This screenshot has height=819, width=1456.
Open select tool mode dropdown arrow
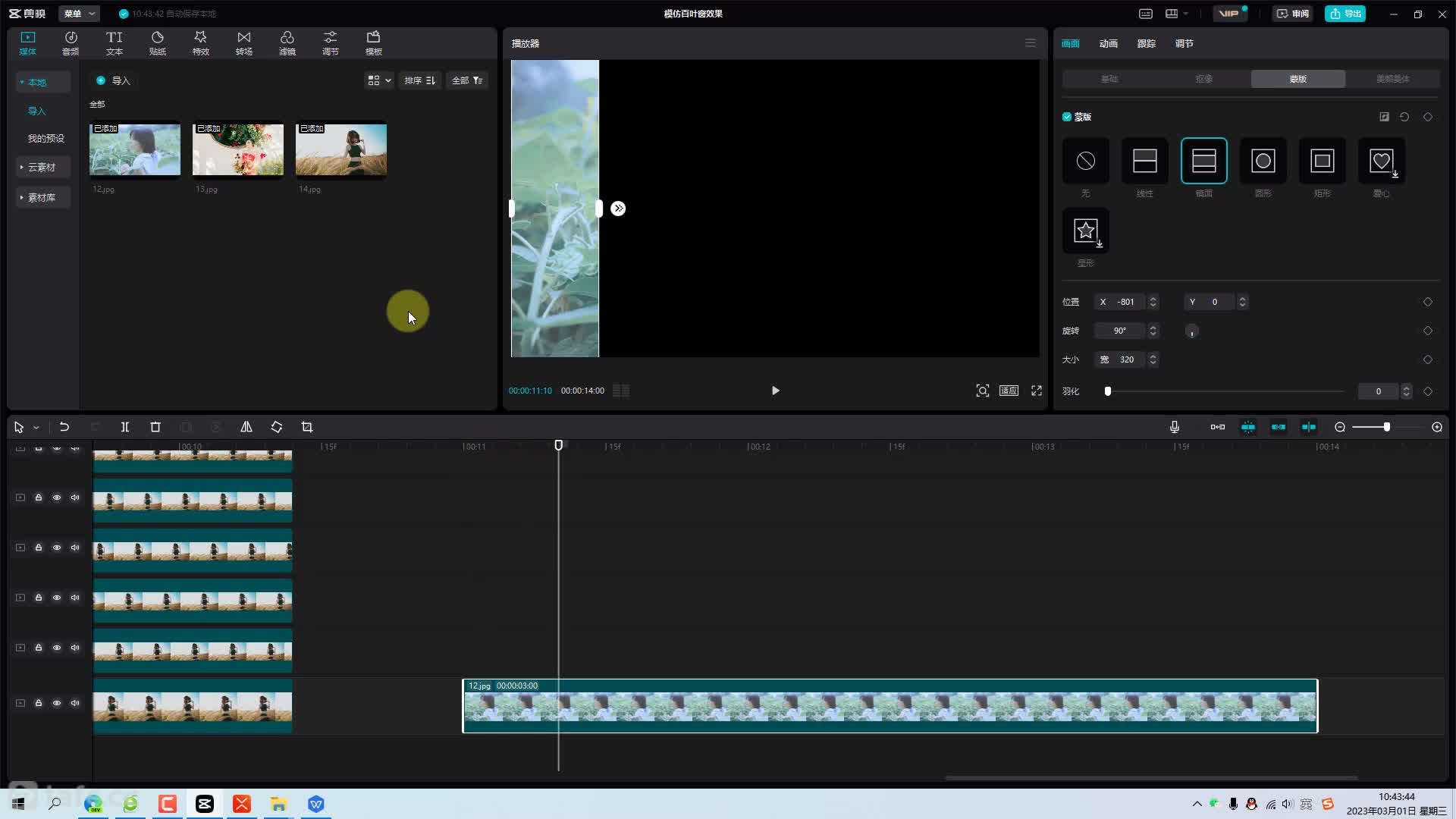36,428
